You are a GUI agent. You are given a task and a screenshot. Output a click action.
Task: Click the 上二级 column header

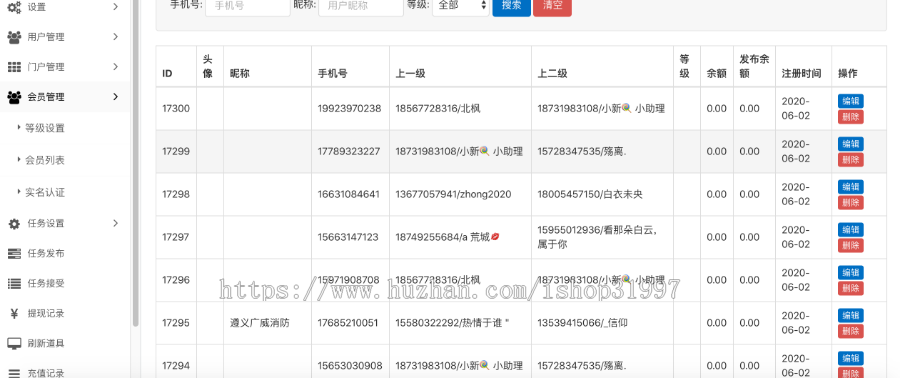tap(552, 73)
